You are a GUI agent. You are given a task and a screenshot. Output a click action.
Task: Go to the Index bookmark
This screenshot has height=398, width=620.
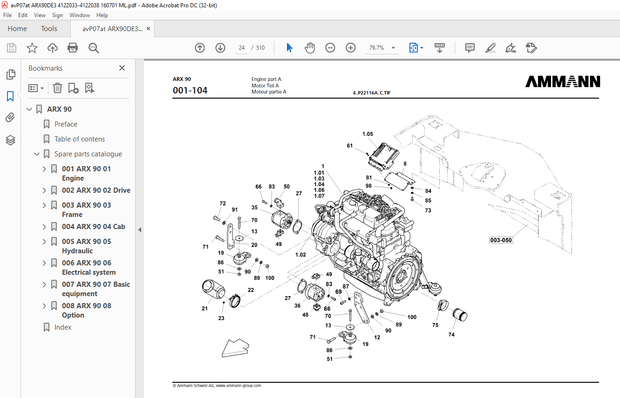tap(63, 327)
